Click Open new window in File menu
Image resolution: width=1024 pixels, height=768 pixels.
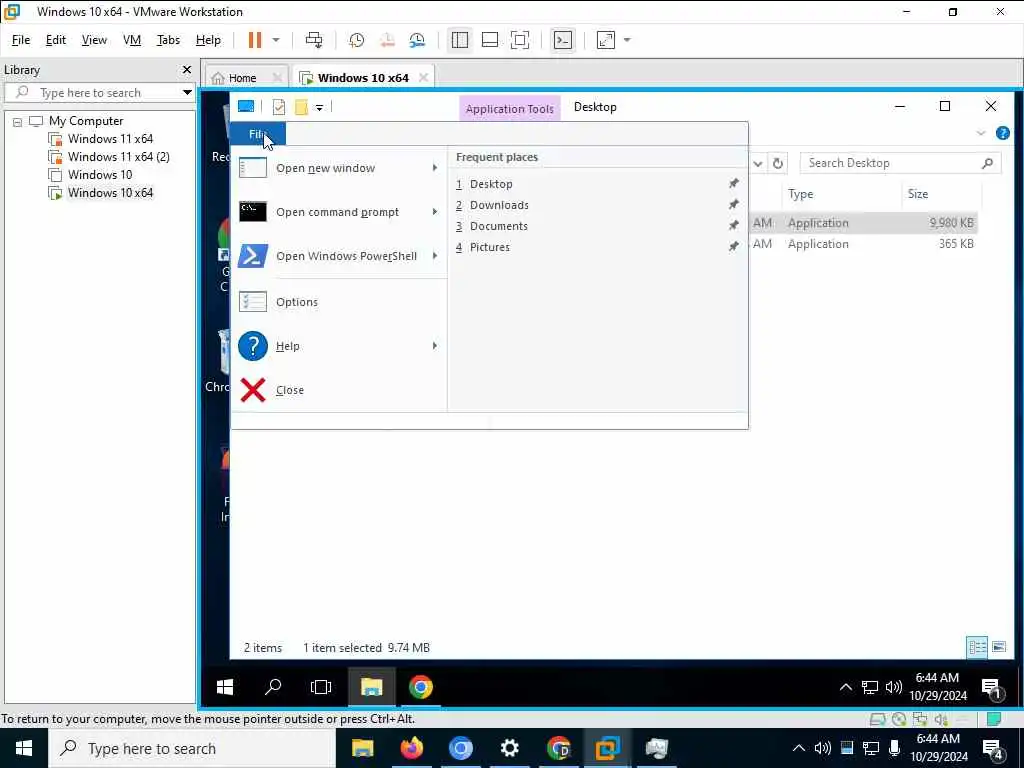click(x=325, y=168)
